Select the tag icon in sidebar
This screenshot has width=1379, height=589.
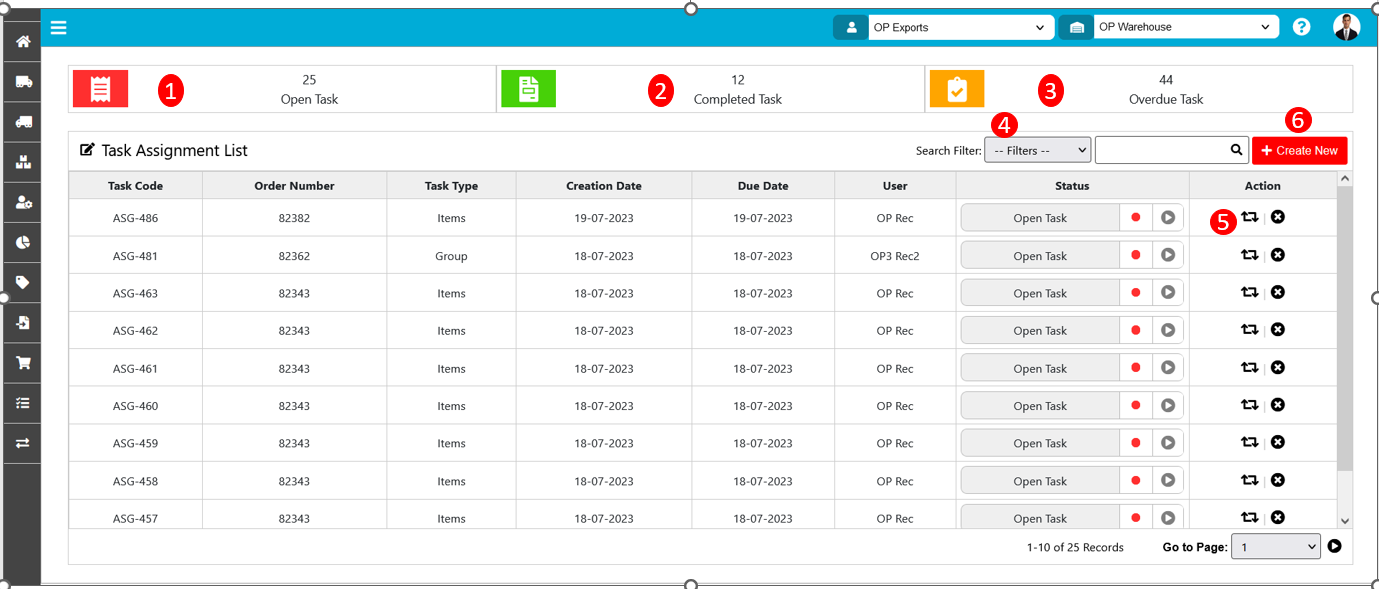pyautogui.click(x=22, y=283)
